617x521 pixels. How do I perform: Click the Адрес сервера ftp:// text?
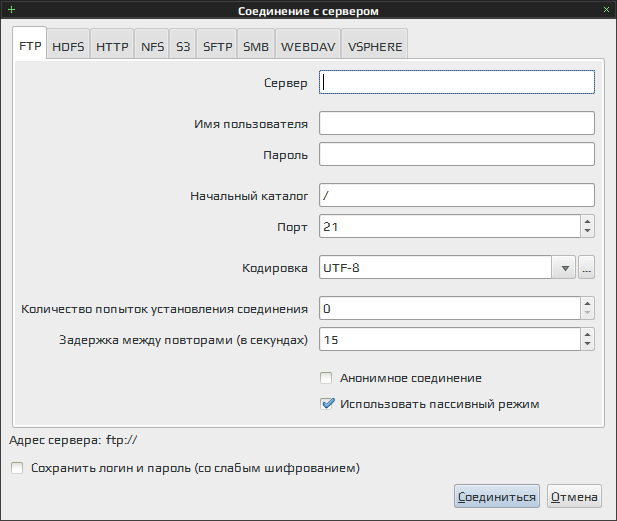[x=73, y=440]
